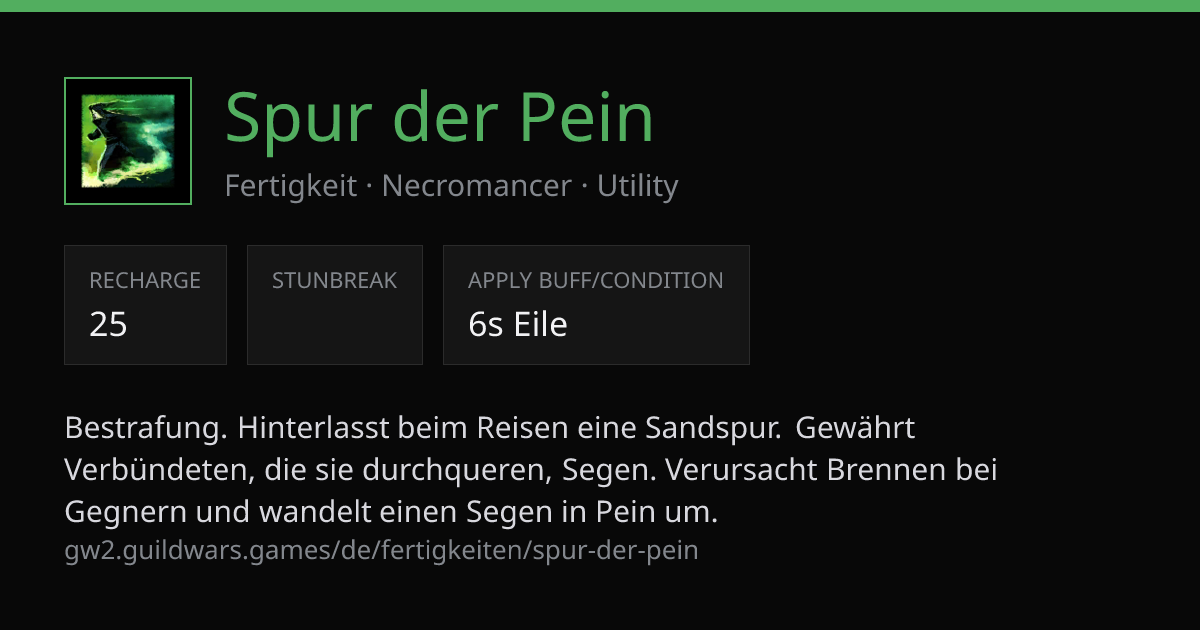
Task: Select the 6s Eile buff value
Action: (x=518, y=324)
